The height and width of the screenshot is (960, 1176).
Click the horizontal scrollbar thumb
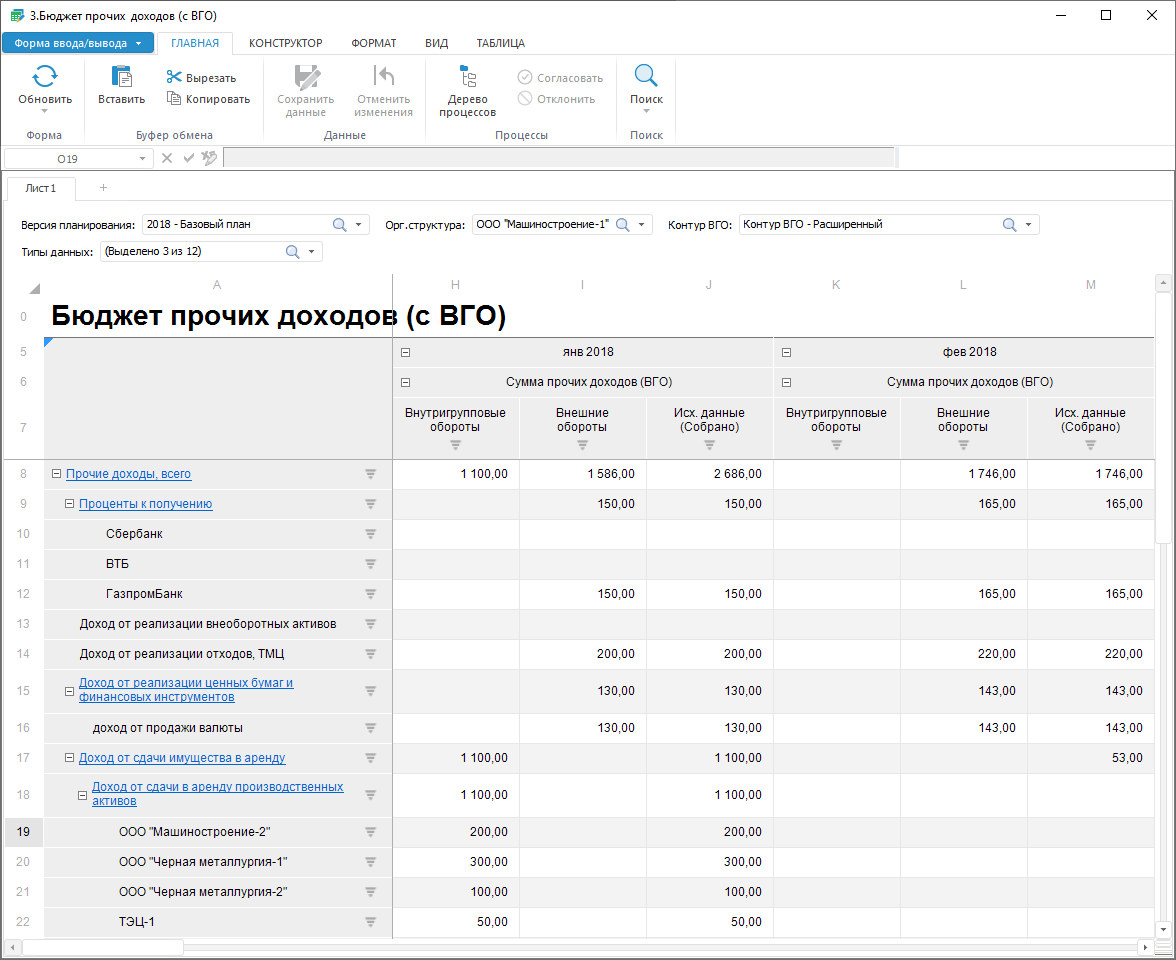pos(102,947)
